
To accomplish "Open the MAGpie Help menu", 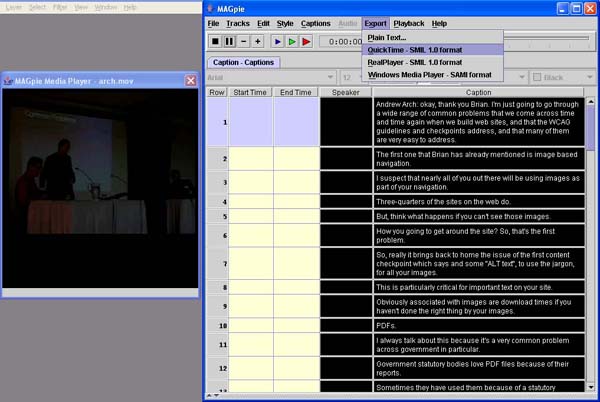I will (x=439, y=24).
